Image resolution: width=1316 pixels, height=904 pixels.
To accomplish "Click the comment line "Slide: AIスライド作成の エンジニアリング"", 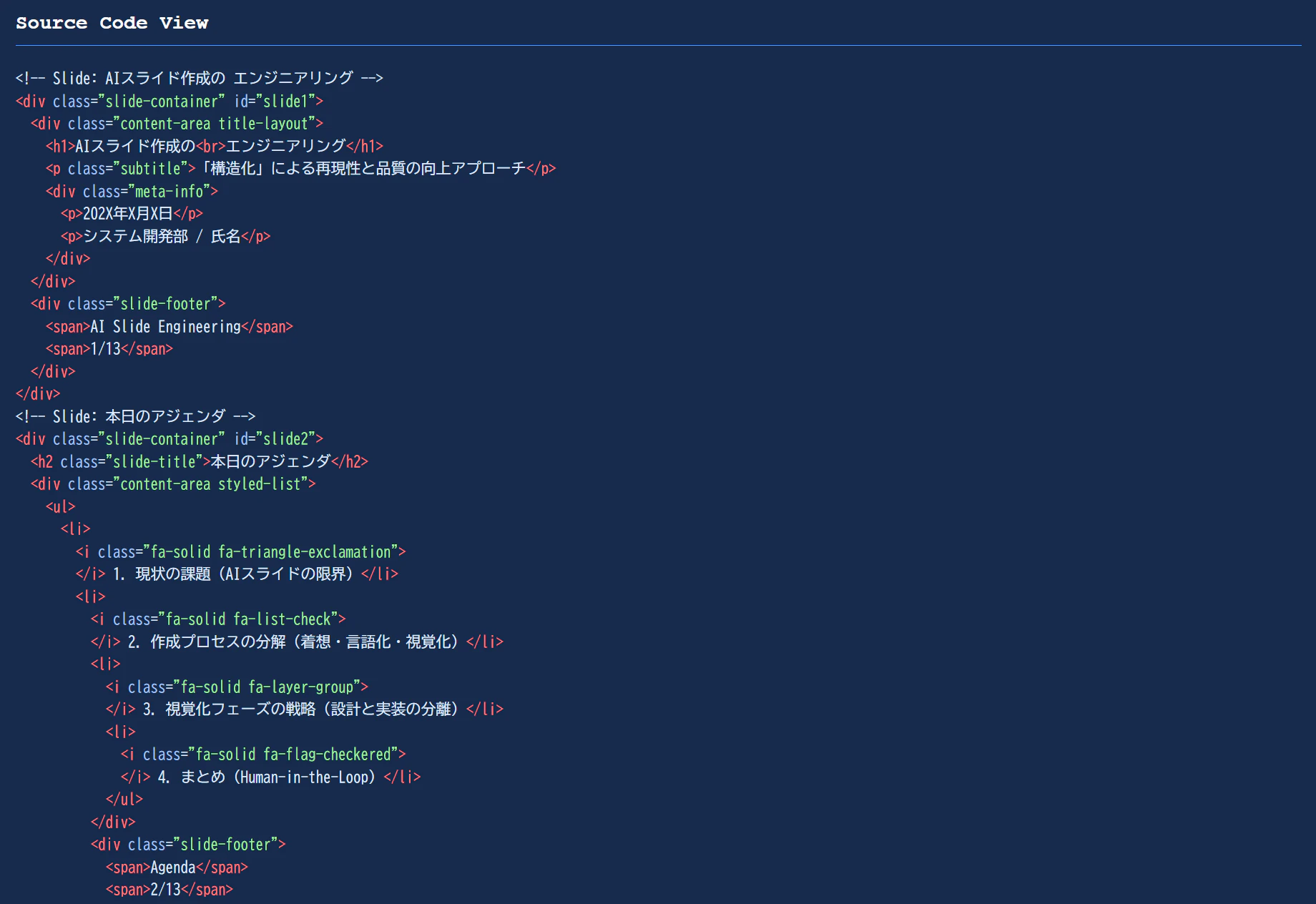I will tap(200, 78).
